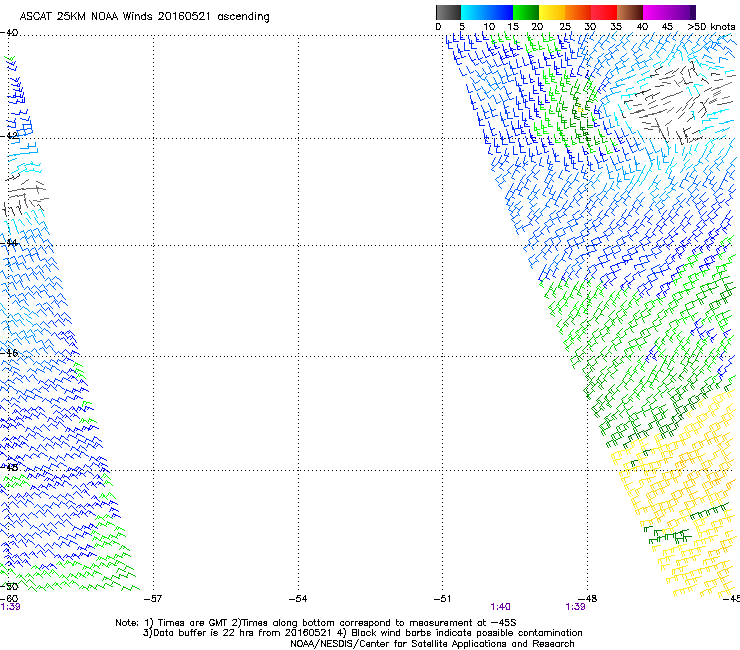Click the -42 latitude axis label
The image size is (740, 650).
coord(9,135)
